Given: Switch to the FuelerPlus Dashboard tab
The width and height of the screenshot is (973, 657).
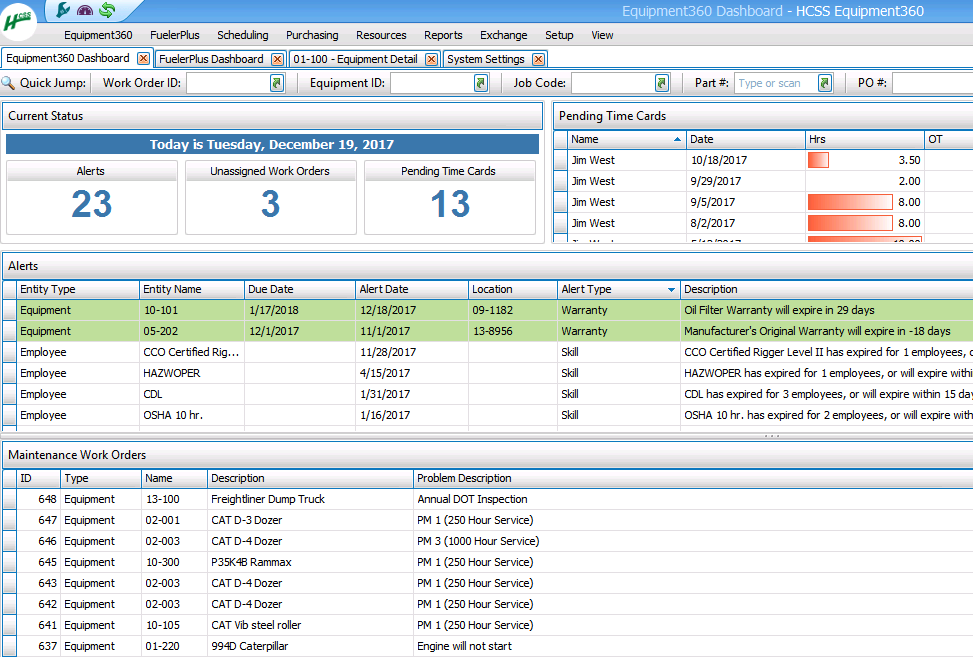Looking at the screenshot, I should pyautogui.click(x=211, y=60).
